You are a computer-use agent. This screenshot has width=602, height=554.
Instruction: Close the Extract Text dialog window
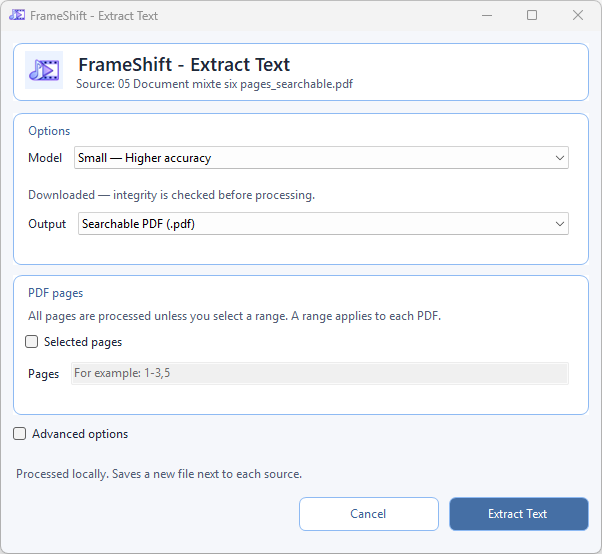(x=577, y=15)
